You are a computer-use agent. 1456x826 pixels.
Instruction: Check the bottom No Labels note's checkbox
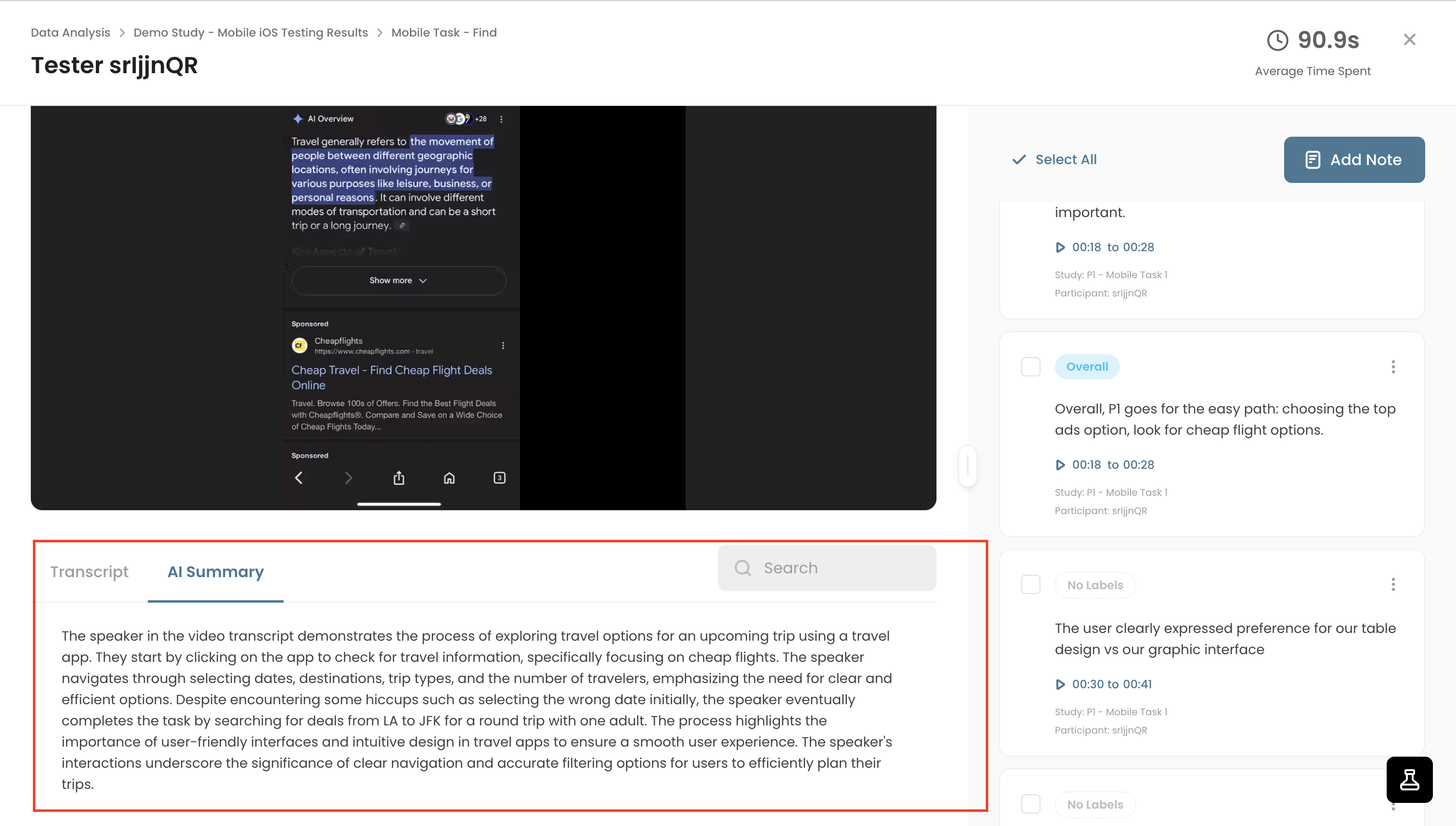tap(1030, 804)
